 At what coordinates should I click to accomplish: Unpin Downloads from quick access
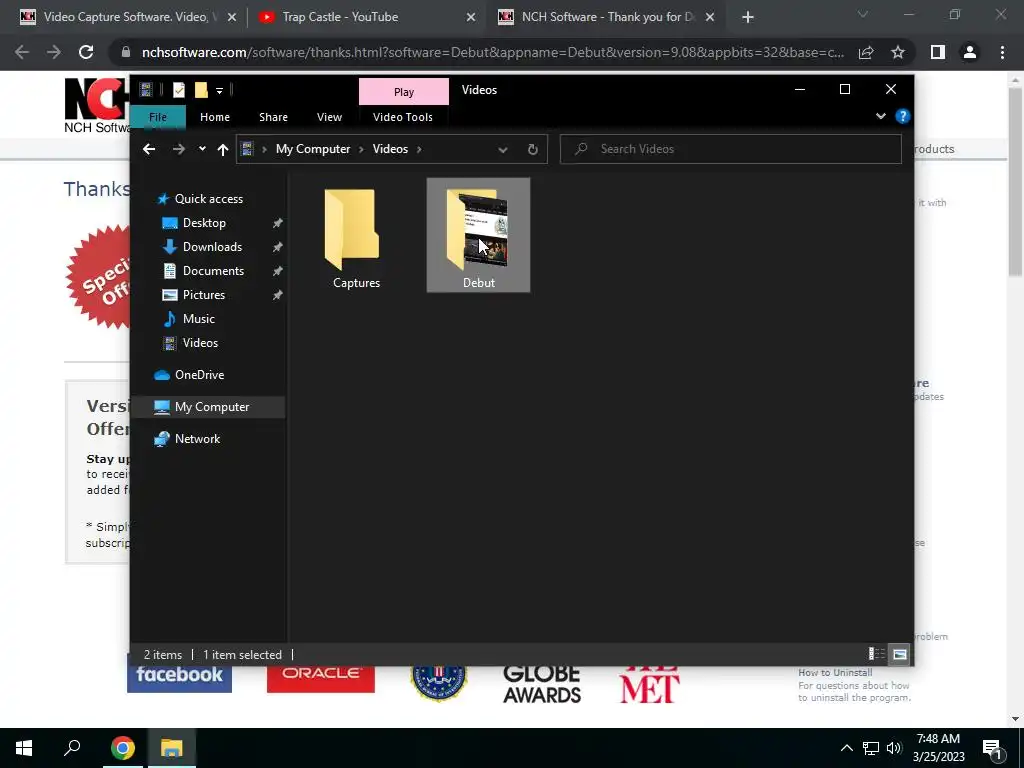278,247
